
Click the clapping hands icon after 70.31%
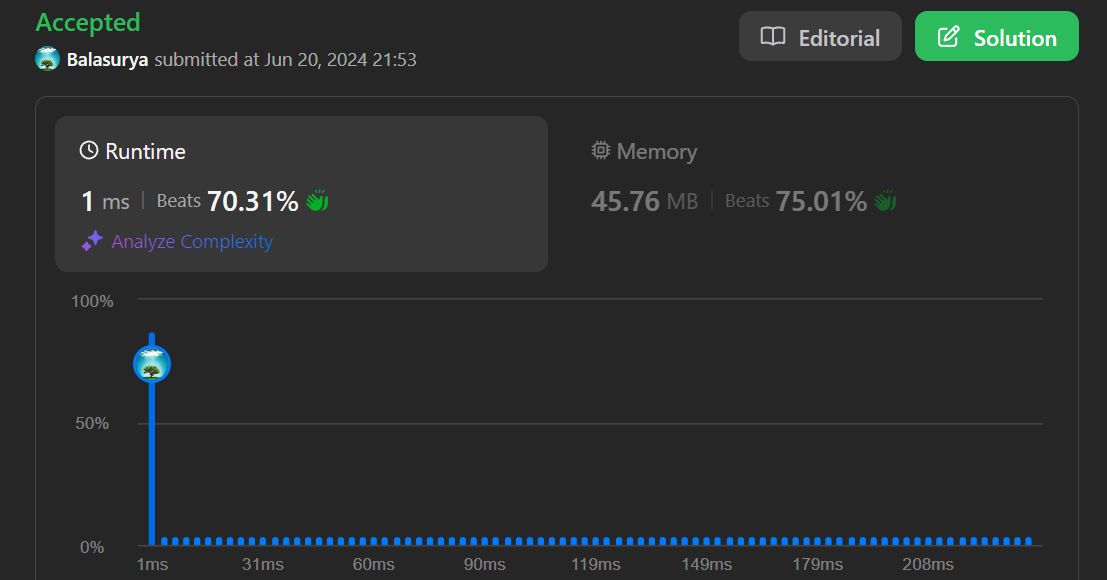[318, 201]
